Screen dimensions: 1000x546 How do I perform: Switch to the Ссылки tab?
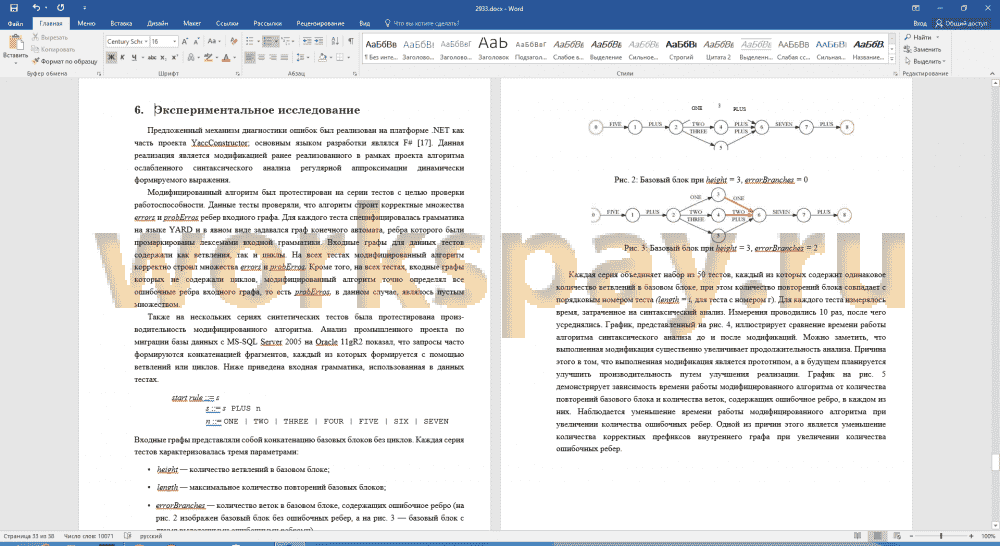[x=227, y=24]
